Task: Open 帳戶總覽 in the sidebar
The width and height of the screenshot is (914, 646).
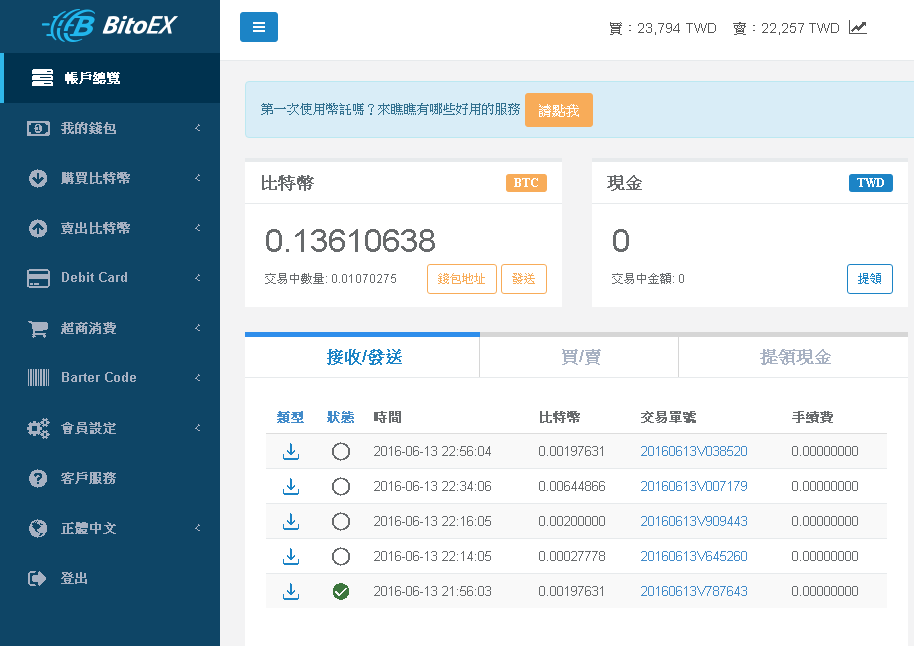Action: (x=110, y=78)
